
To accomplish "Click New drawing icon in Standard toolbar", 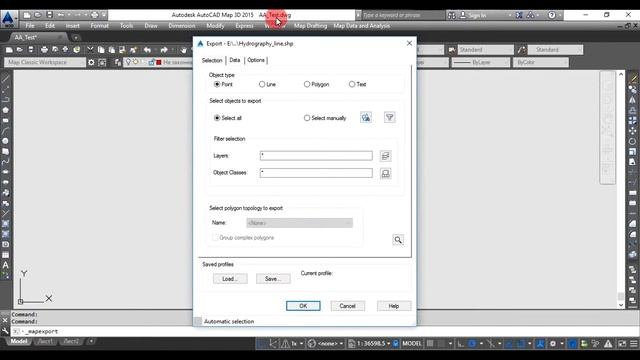I will [x=9, y=50].
